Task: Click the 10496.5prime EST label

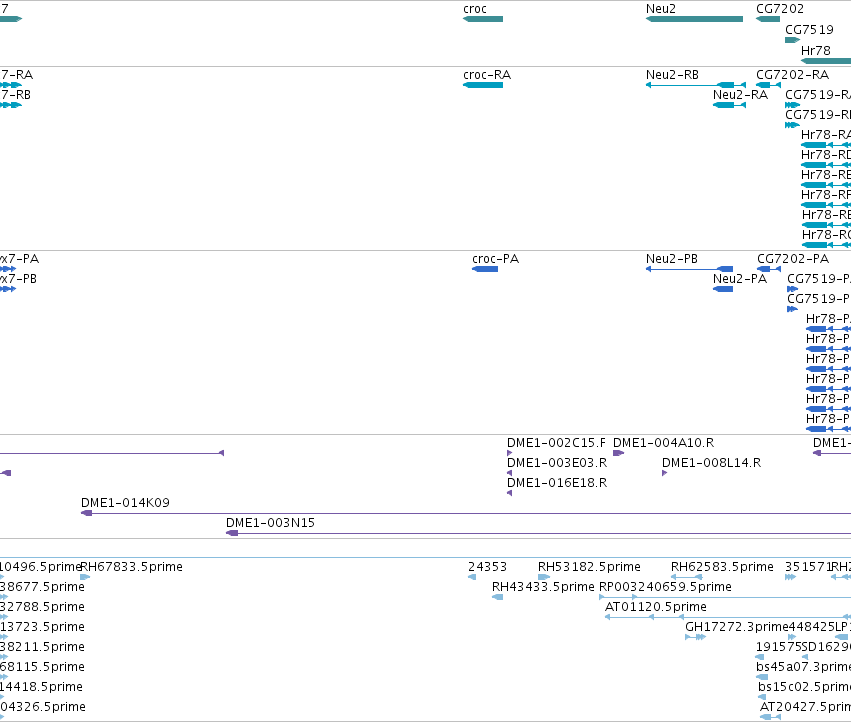Action: (40, 567)
